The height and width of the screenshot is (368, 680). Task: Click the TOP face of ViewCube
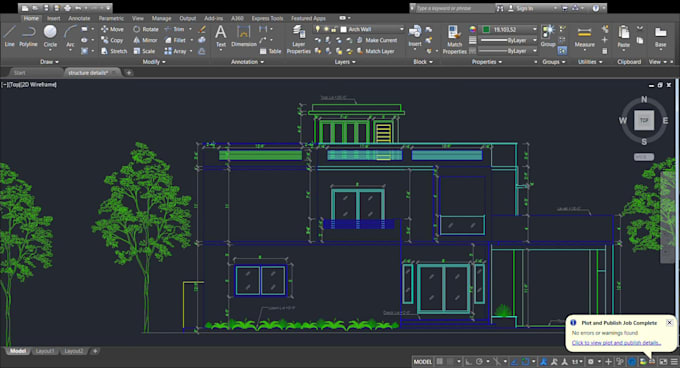(x=644, y=120)
